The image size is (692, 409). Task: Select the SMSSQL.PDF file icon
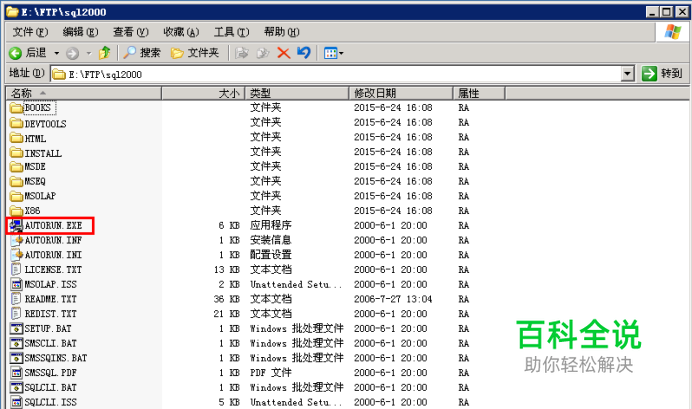[16, 373]
